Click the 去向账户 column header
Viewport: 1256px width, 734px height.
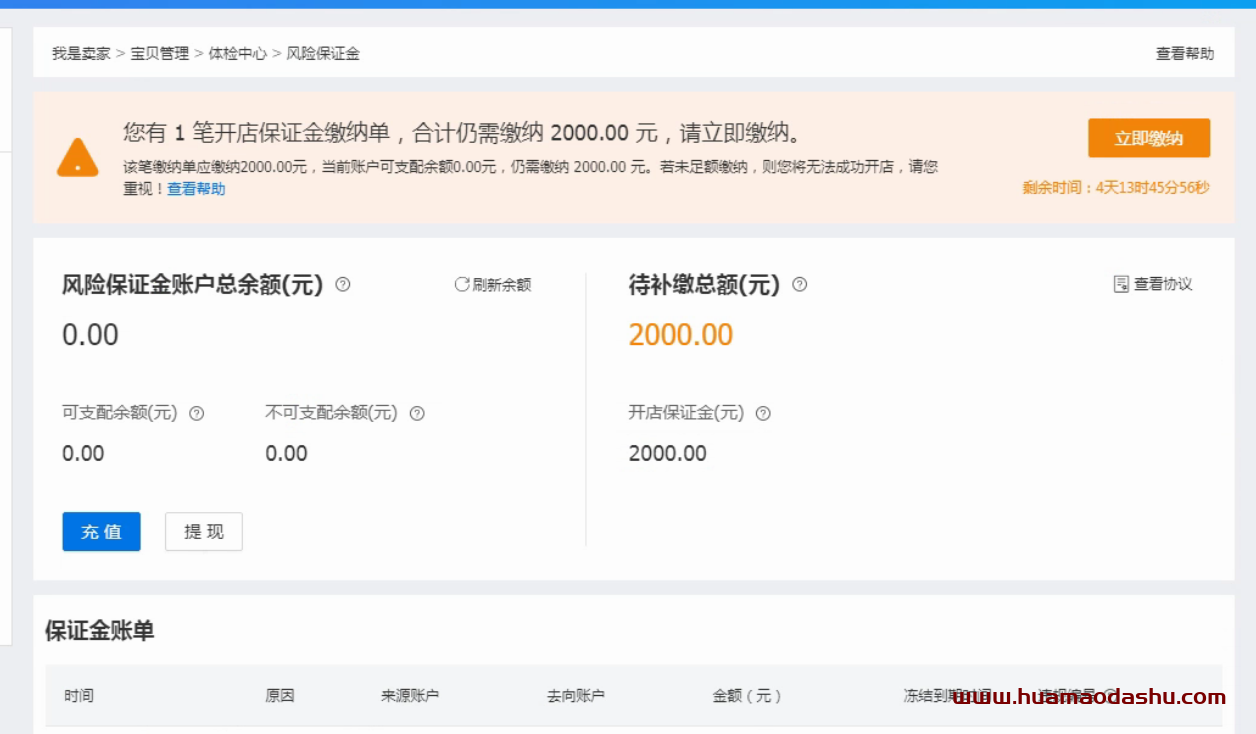[576, 696]
